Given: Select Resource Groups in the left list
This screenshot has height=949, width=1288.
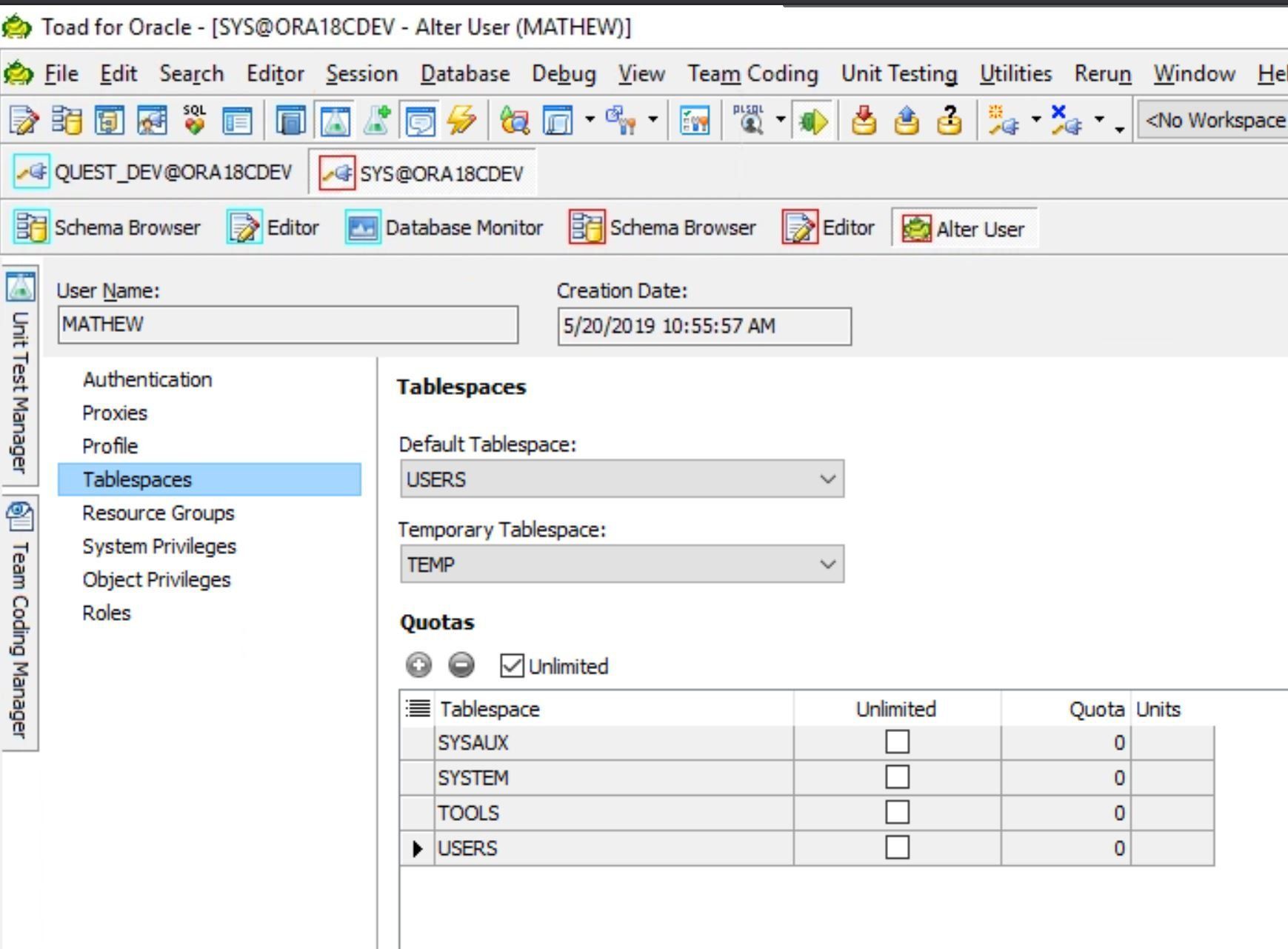Looking at the screenshot, I should (158, 513).
